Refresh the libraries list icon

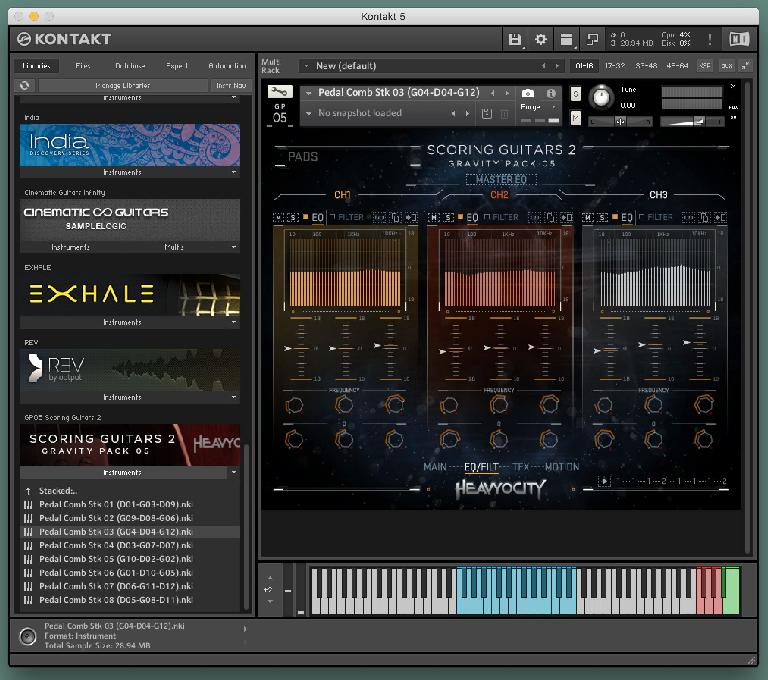24,85
